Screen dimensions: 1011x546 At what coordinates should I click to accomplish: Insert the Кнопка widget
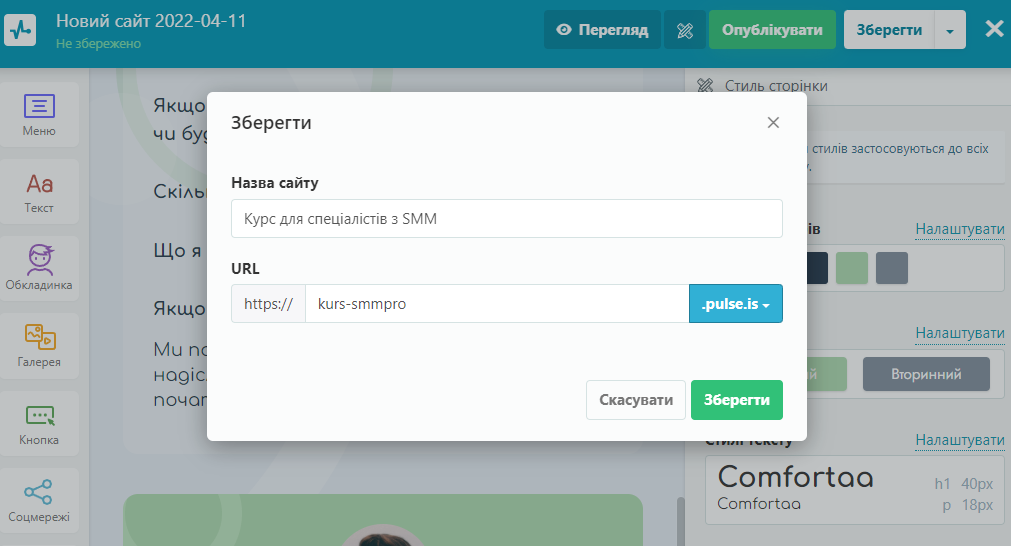coord(39,423)
